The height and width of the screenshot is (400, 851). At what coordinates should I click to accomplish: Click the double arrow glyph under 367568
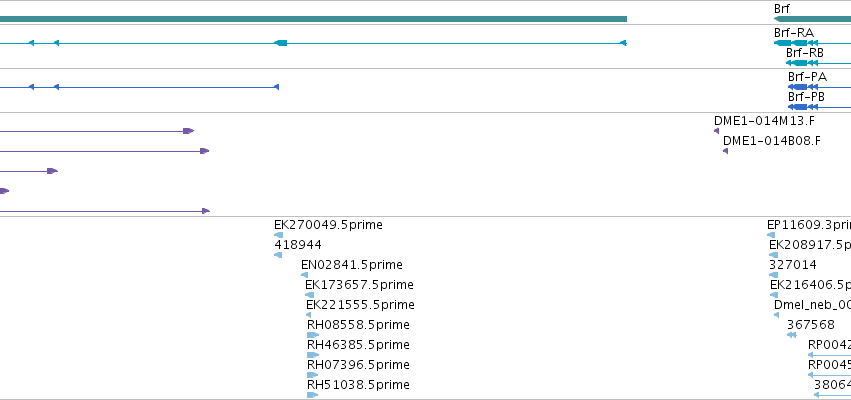coord(792,335)
